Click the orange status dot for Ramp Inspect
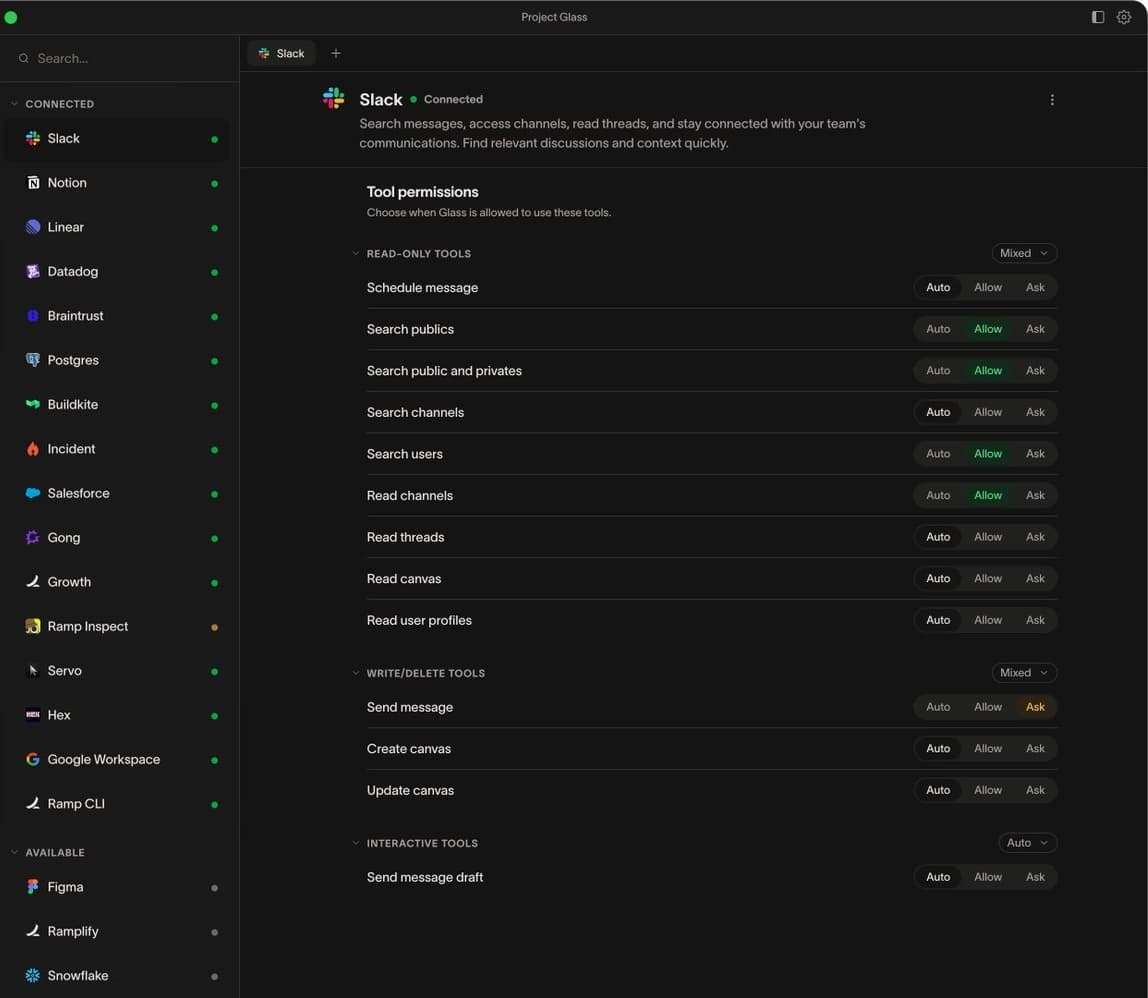Viewport: 1148px width, 998px height. tap(215, 628)
